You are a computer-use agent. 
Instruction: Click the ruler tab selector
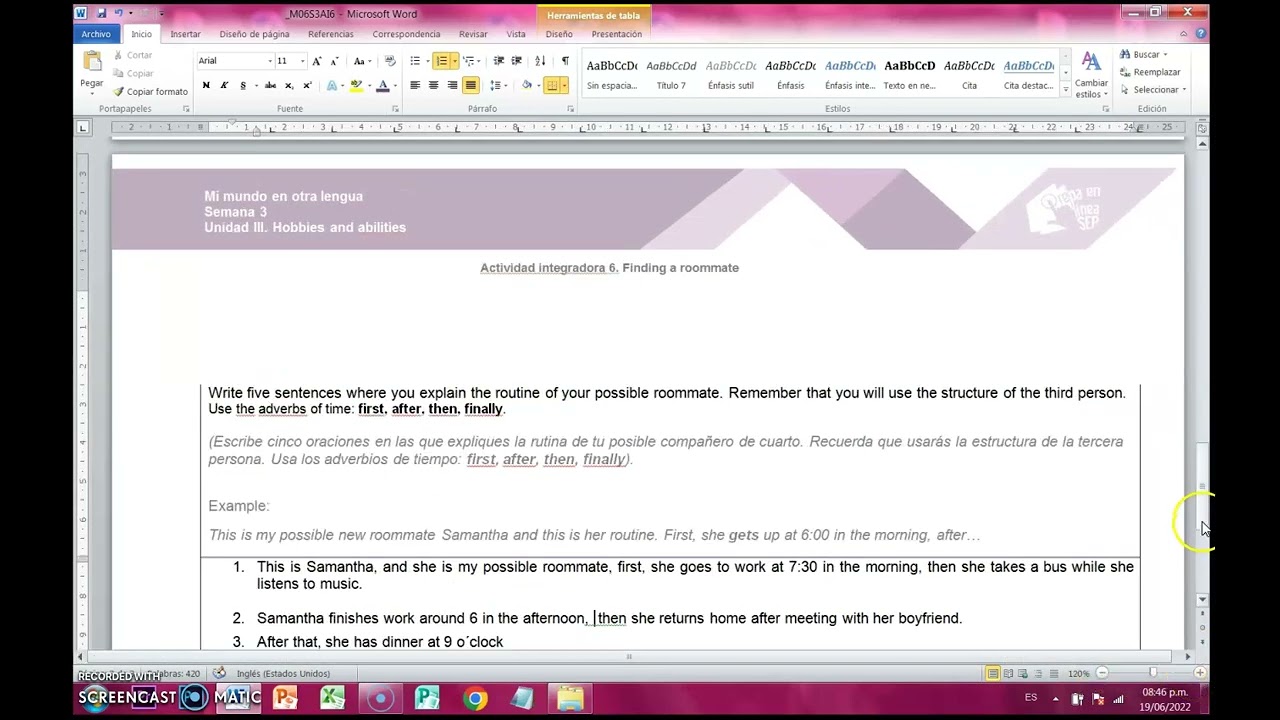pos(83,127)
